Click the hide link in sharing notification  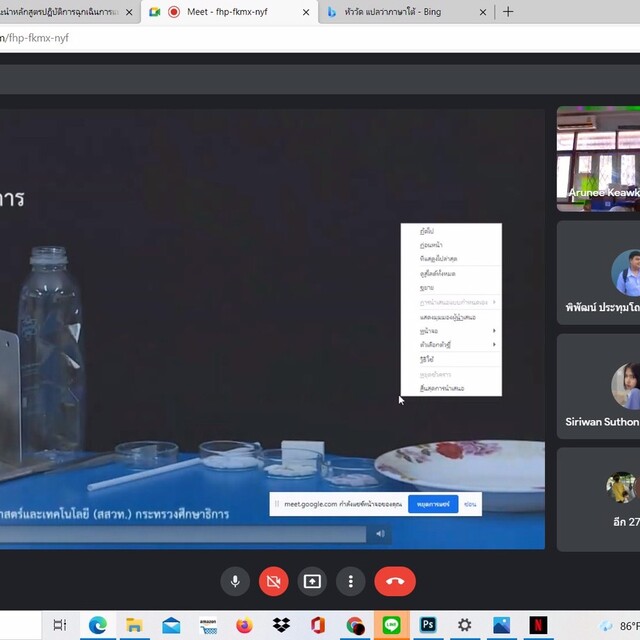(470, 504)
